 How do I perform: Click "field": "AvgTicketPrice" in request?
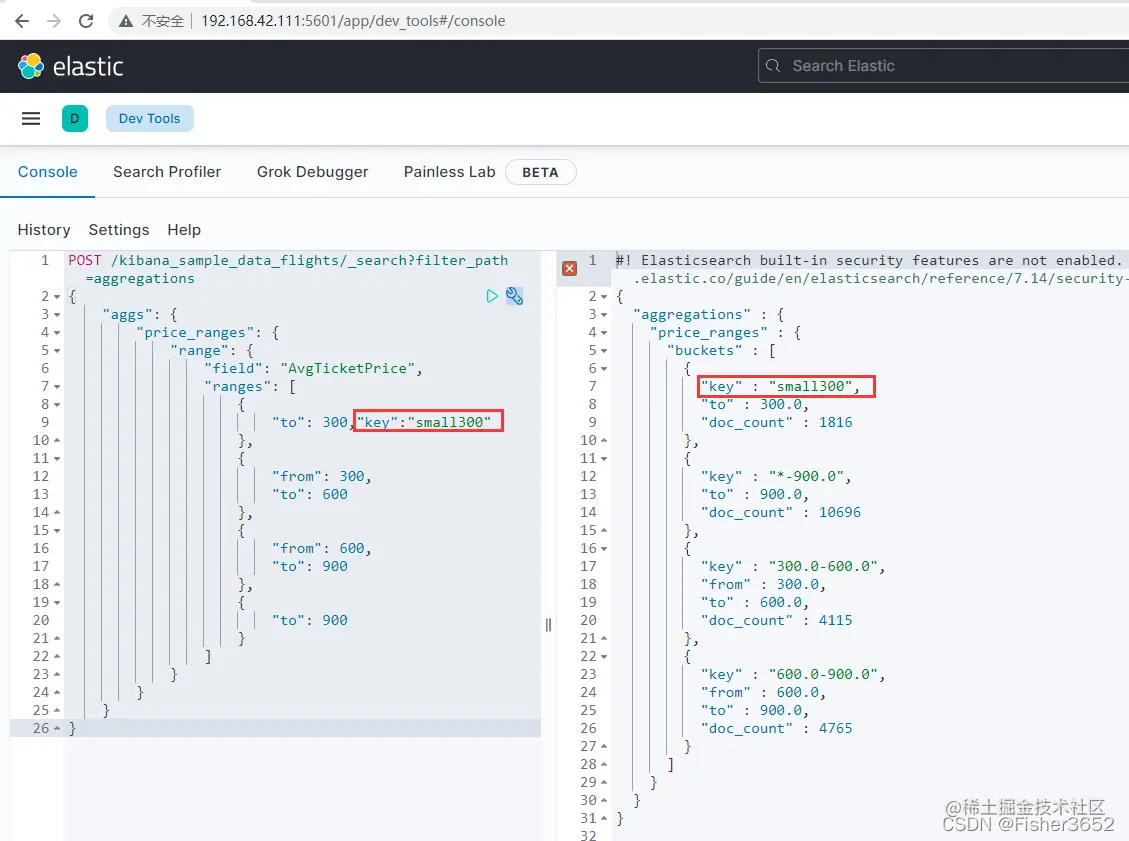pos(313,369)
